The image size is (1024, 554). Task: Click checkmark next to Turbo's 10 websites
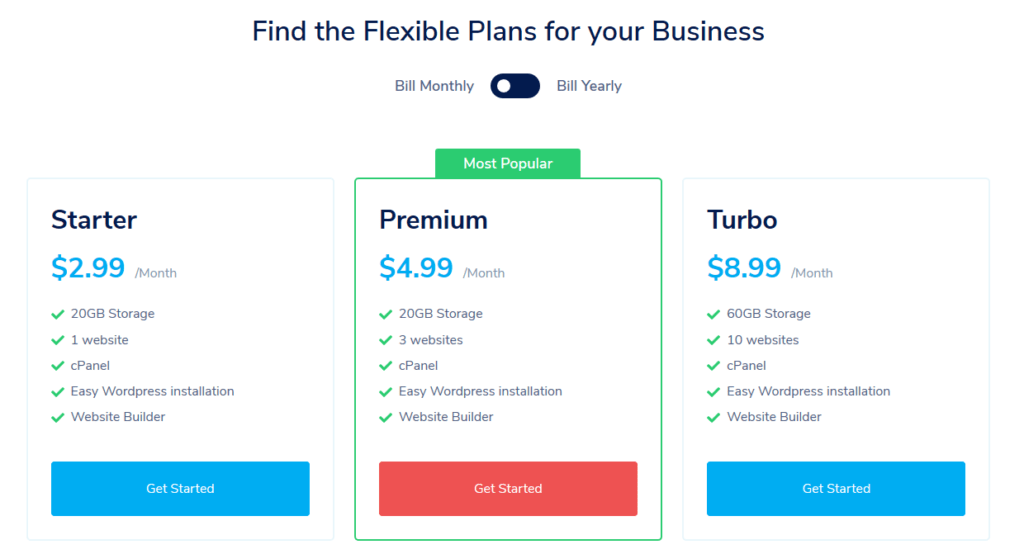pyautogui.click(x=714, y=340)
